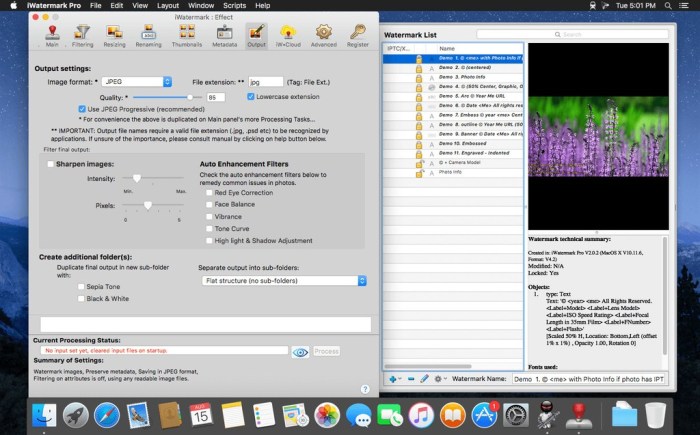700x435 pixels.
Task: Open the Scripts menu in menu bar
Action: click(235, 5)
